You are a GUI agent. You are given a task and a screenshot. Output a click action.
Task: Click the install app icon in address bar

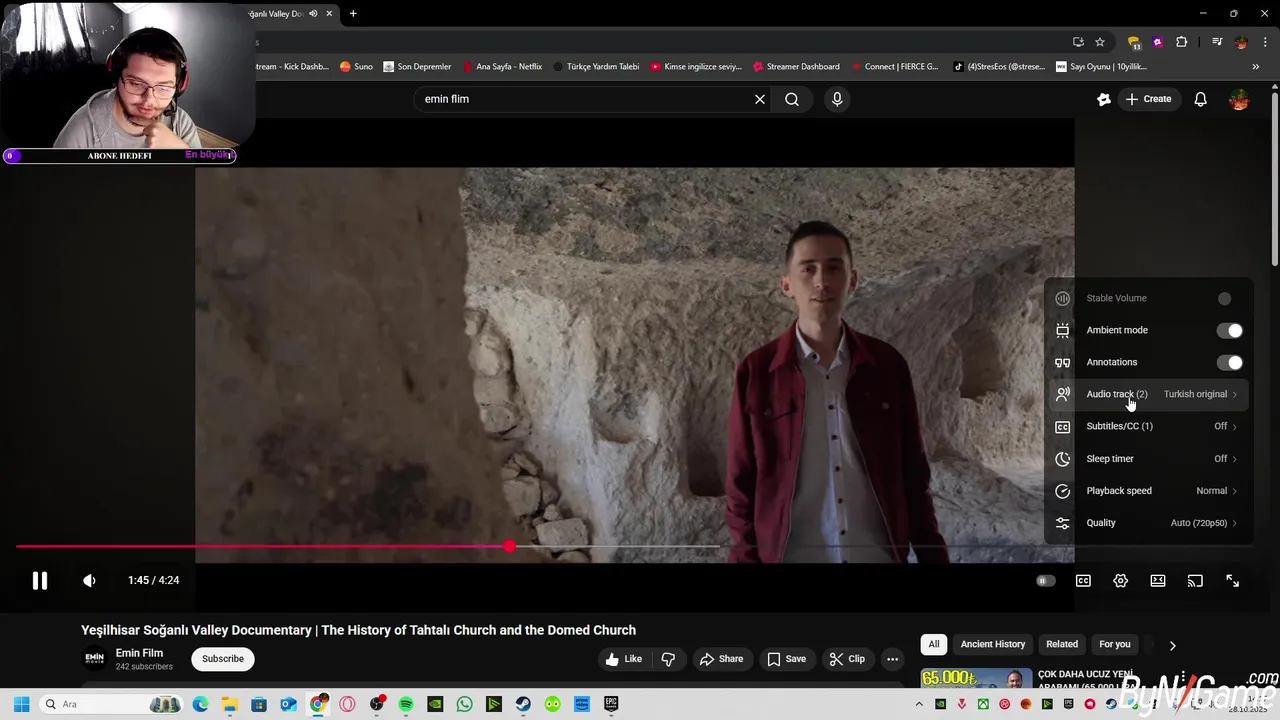pos(1078,42)
